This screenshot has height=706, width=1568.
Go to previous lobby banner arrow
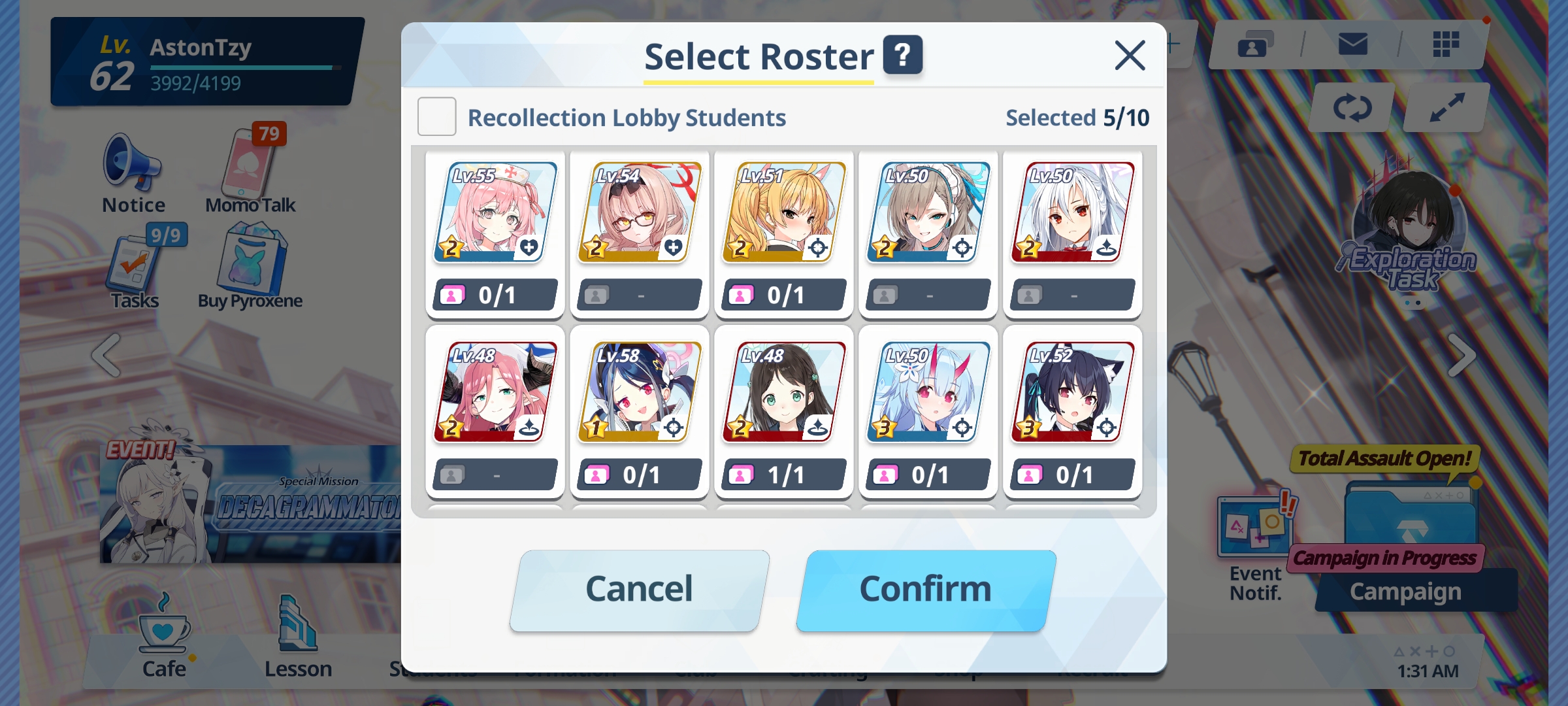pos(106,355)
